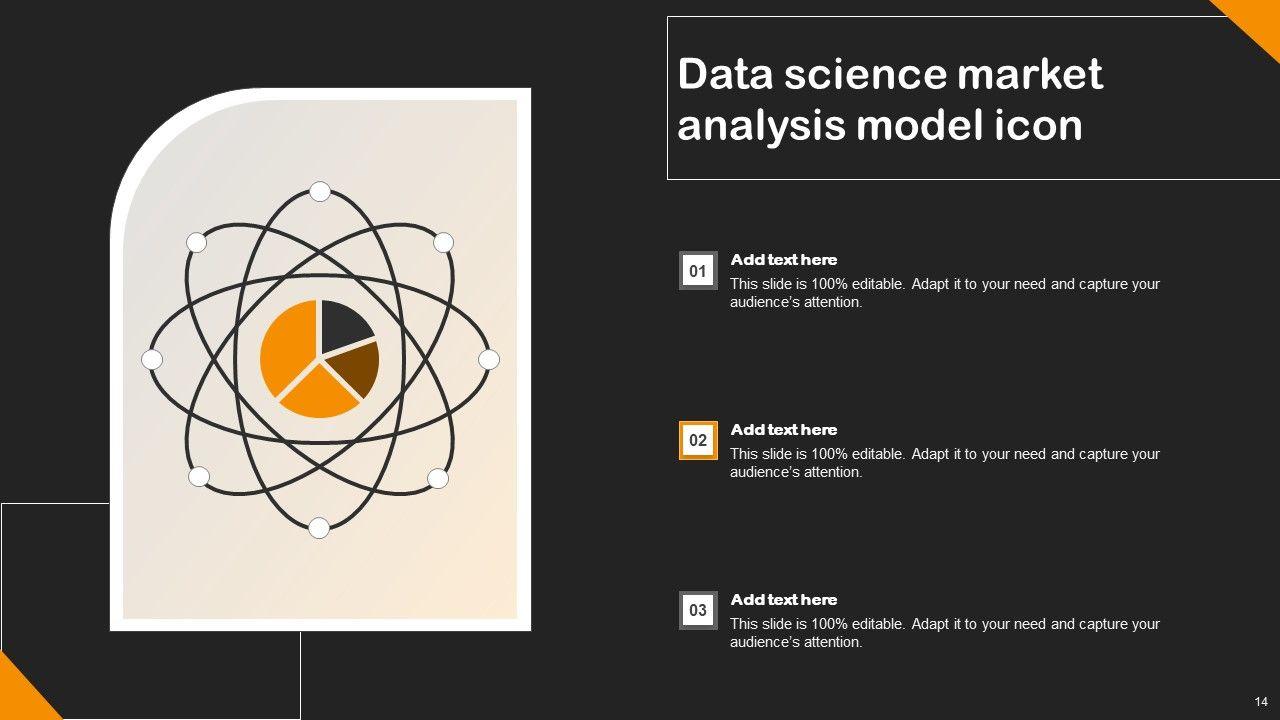1280x720 pixels.
Task: Click description text under the 03 heading
Action: tap(944, 633)
